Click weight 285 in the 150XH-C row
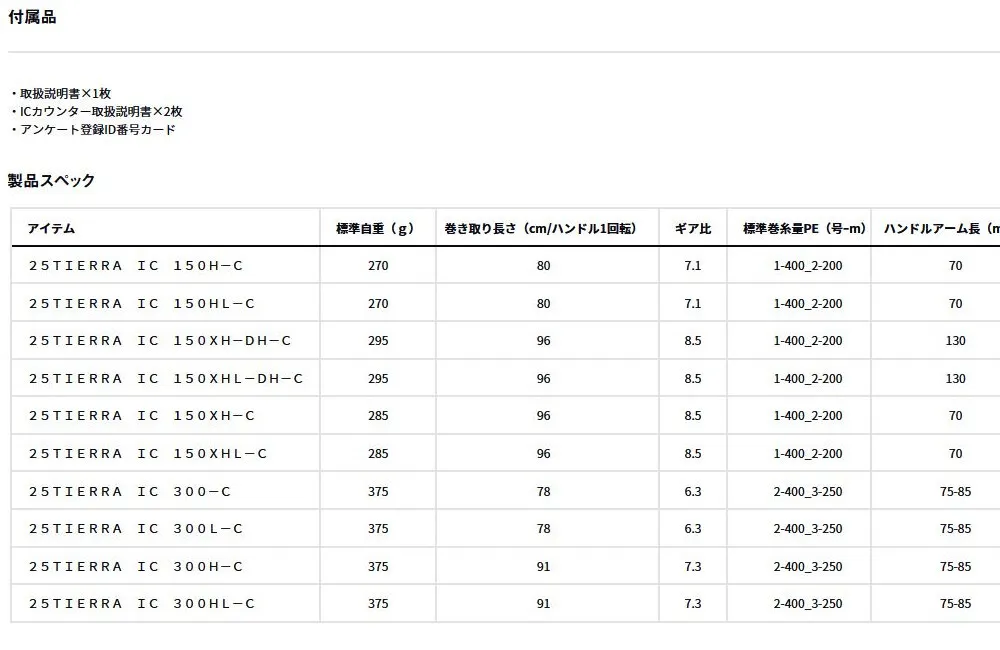The image size is (1000, 650). coord(378,416)
